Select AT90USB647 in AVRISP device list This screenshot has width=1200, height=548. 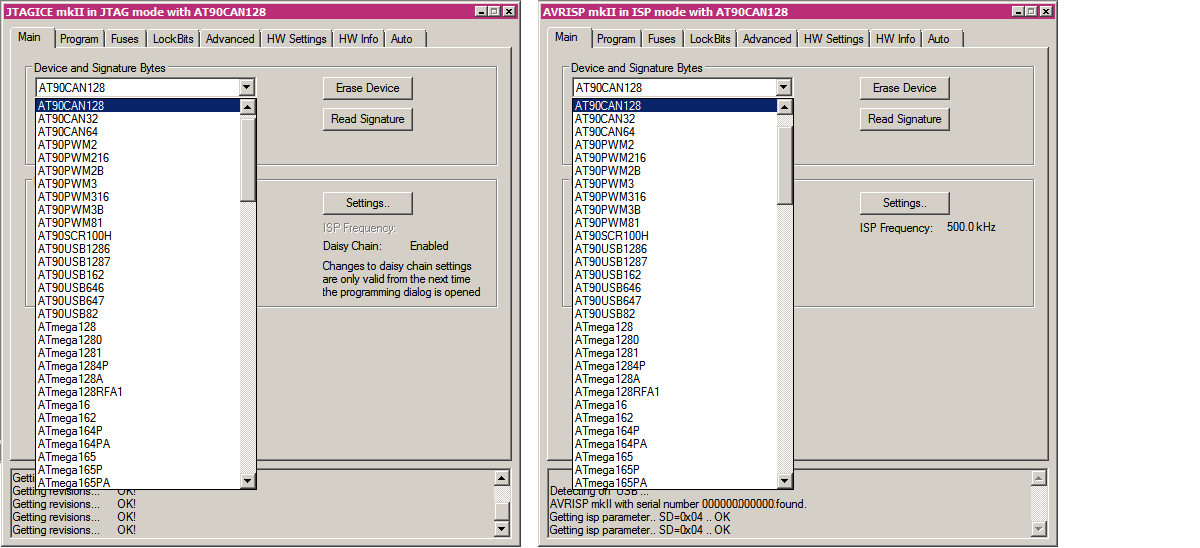click(x=675, y=301)
